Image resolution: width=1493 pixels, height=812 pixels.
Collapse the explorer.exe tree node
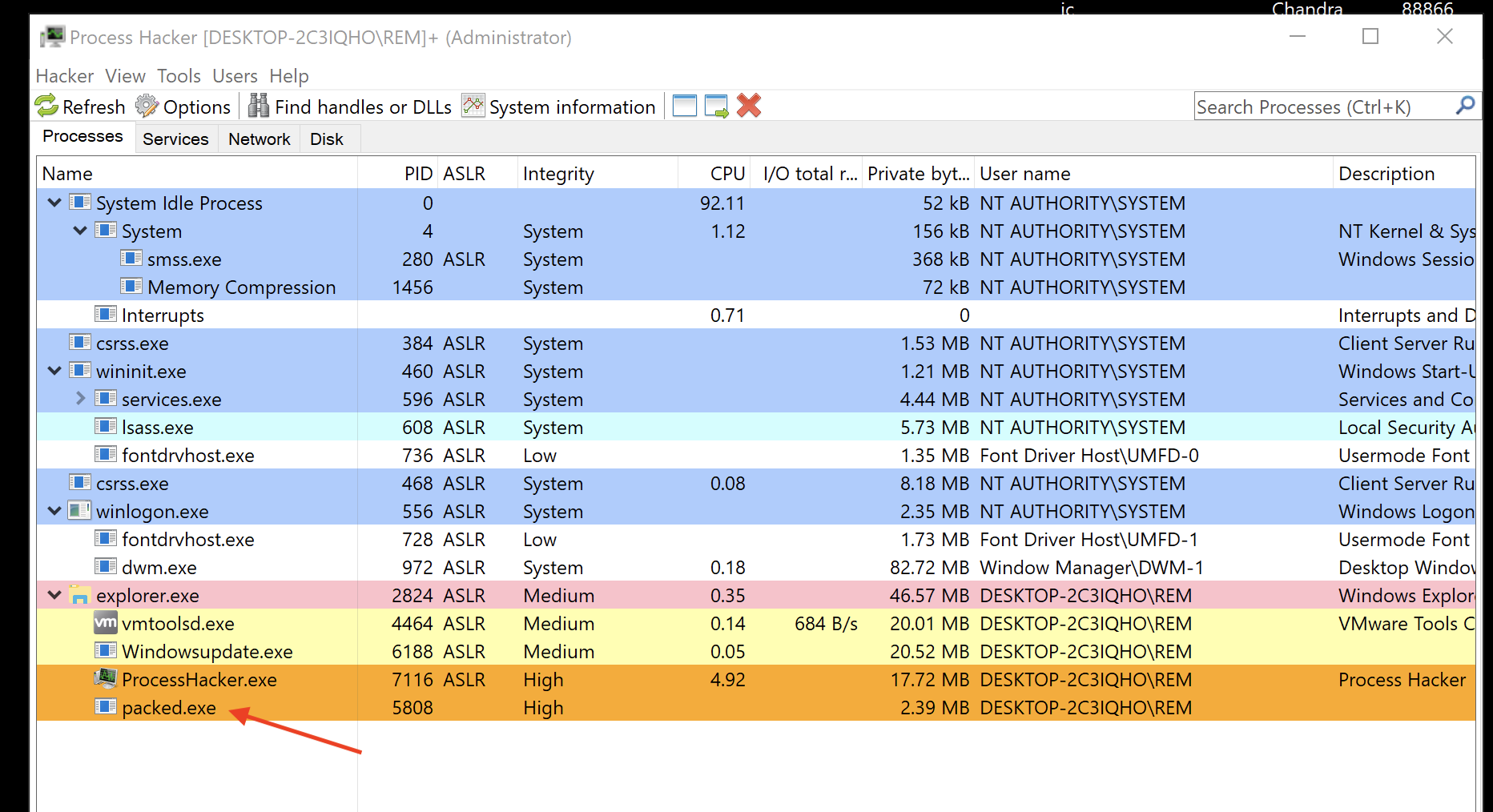[54, 595]
